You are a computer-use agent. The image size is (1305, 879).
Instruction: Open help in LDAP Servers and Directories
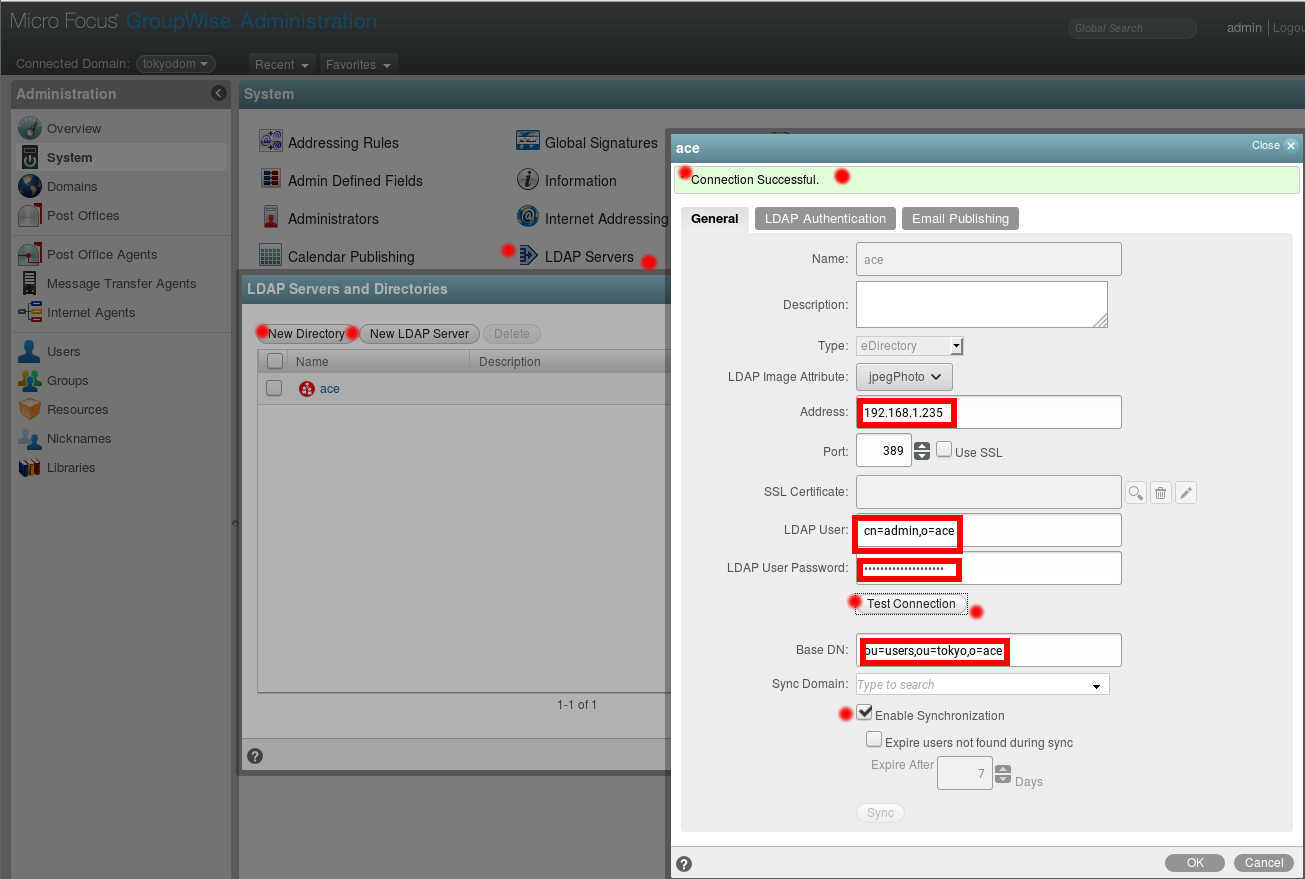255,756
